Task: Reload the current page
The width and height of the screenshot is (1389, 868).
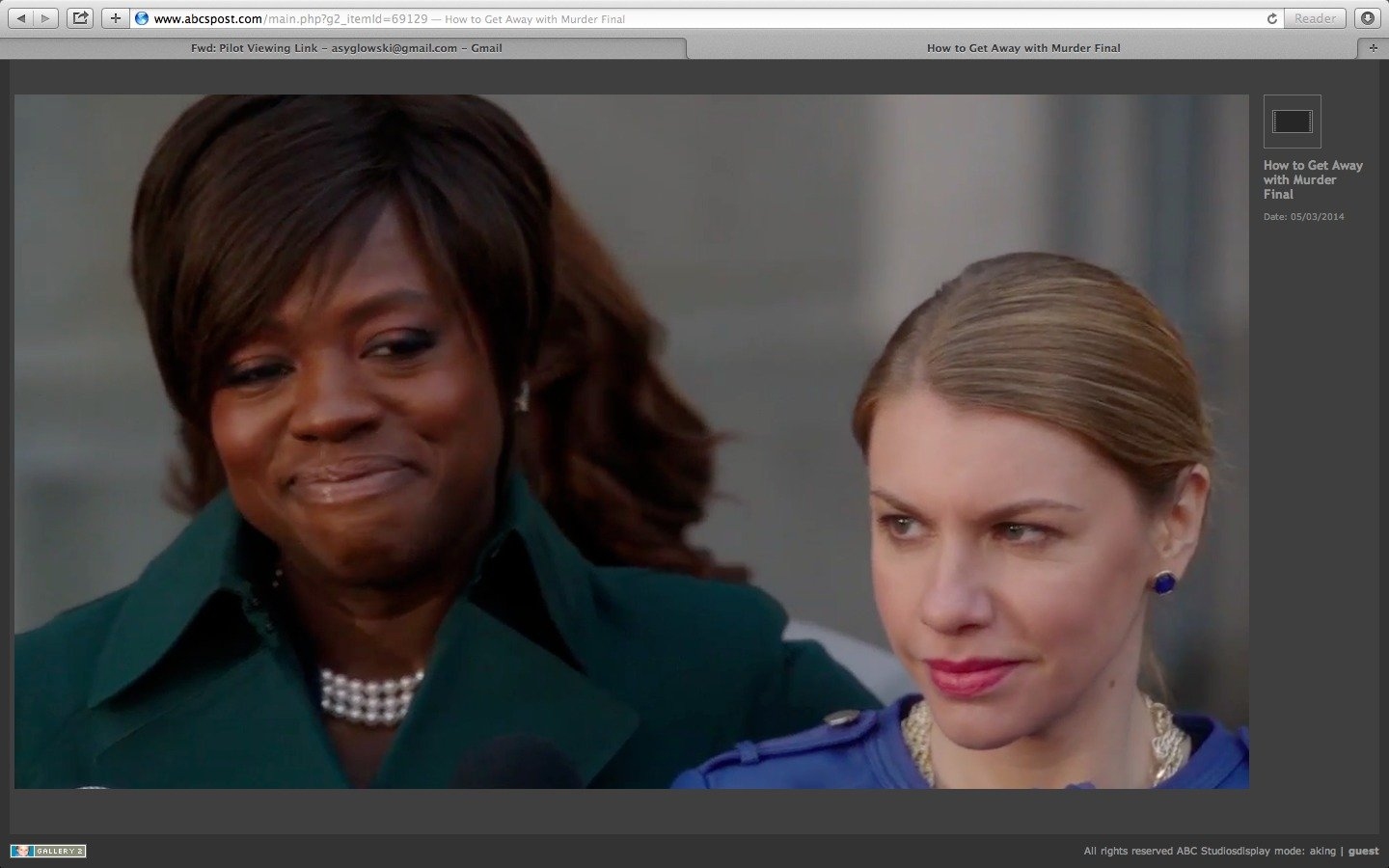Action: click(x=1271, y=18)
